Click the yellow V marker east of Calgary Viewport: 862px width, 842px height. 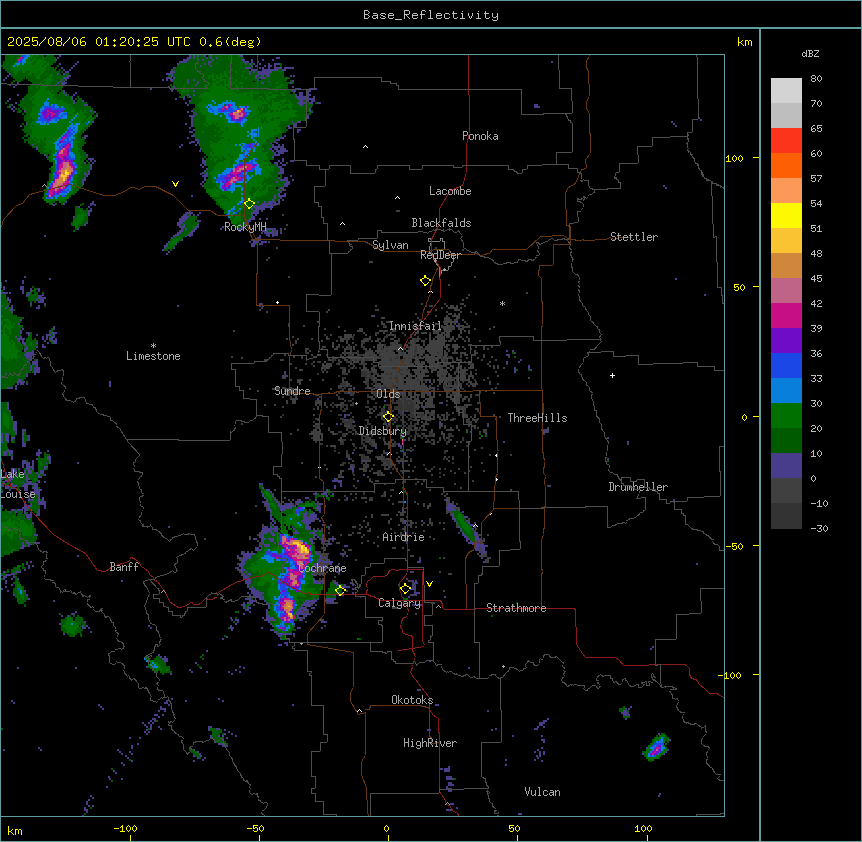pyautogui.click(x=429, y=584)
